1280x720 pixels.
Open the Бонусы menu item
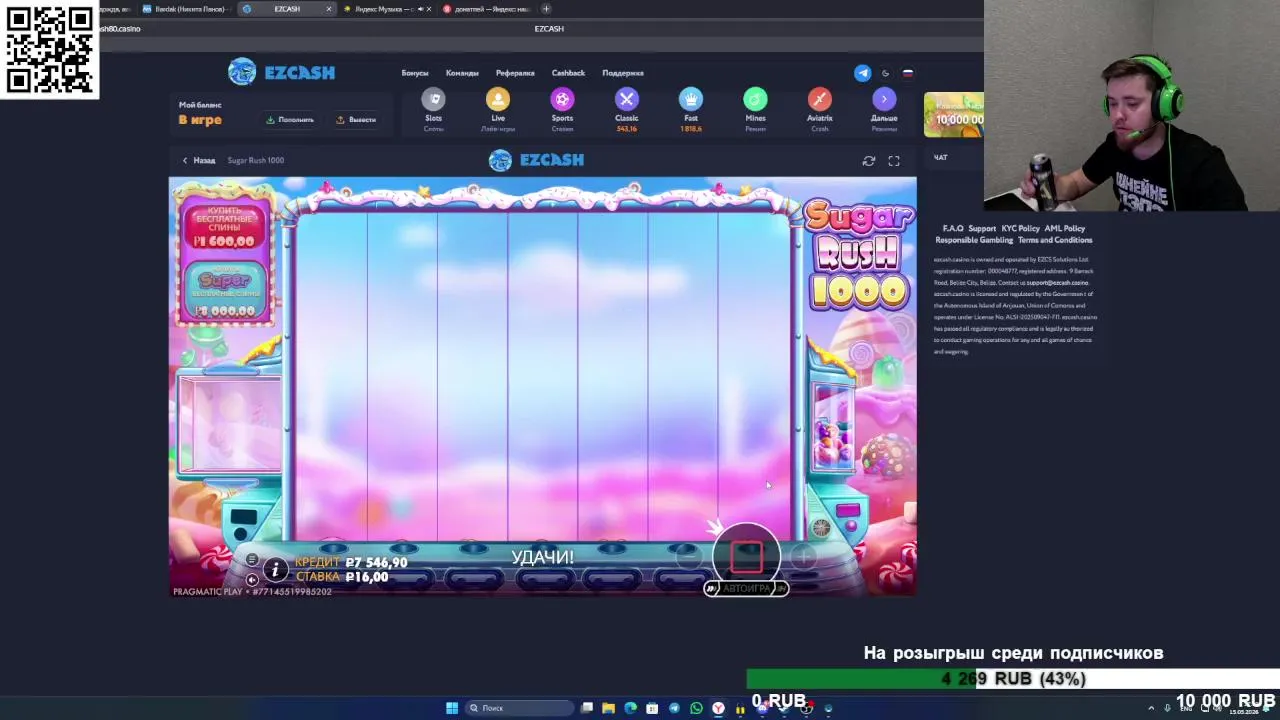click(x=415, y=73)
